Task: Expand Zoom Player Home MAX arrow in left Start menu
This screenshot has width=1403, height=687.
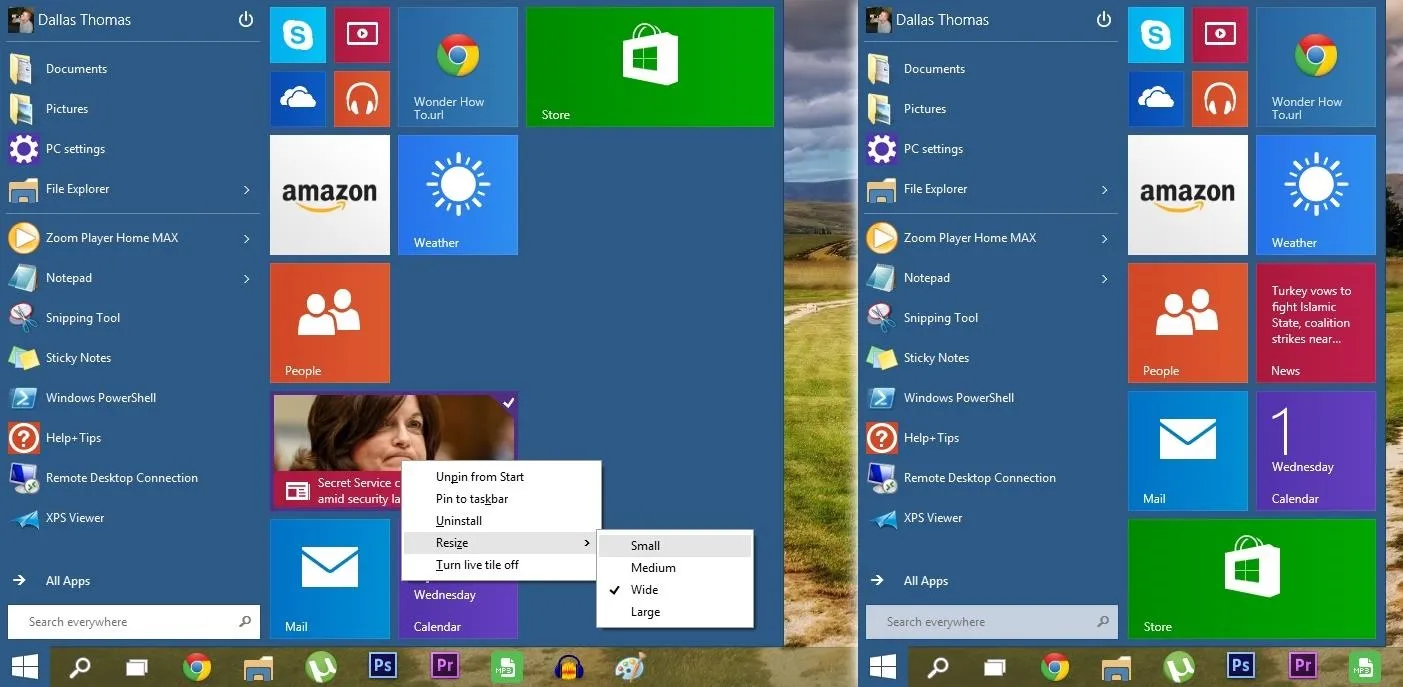Action: coord(247,238)
